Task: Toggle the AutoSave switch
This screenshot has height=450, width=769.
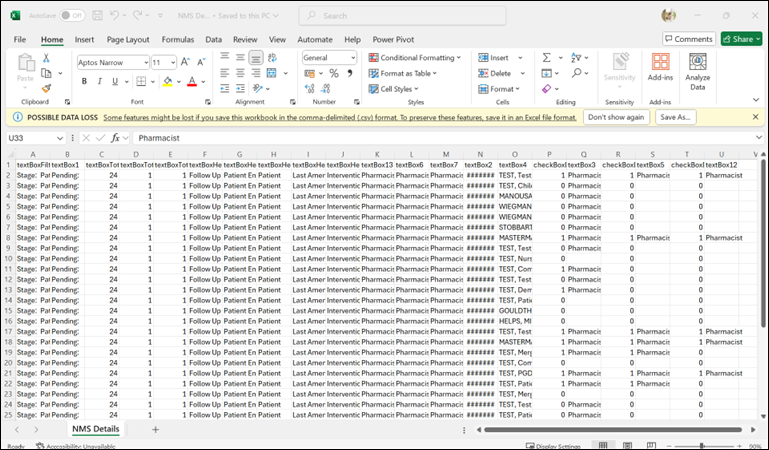Action: [72, 16]
